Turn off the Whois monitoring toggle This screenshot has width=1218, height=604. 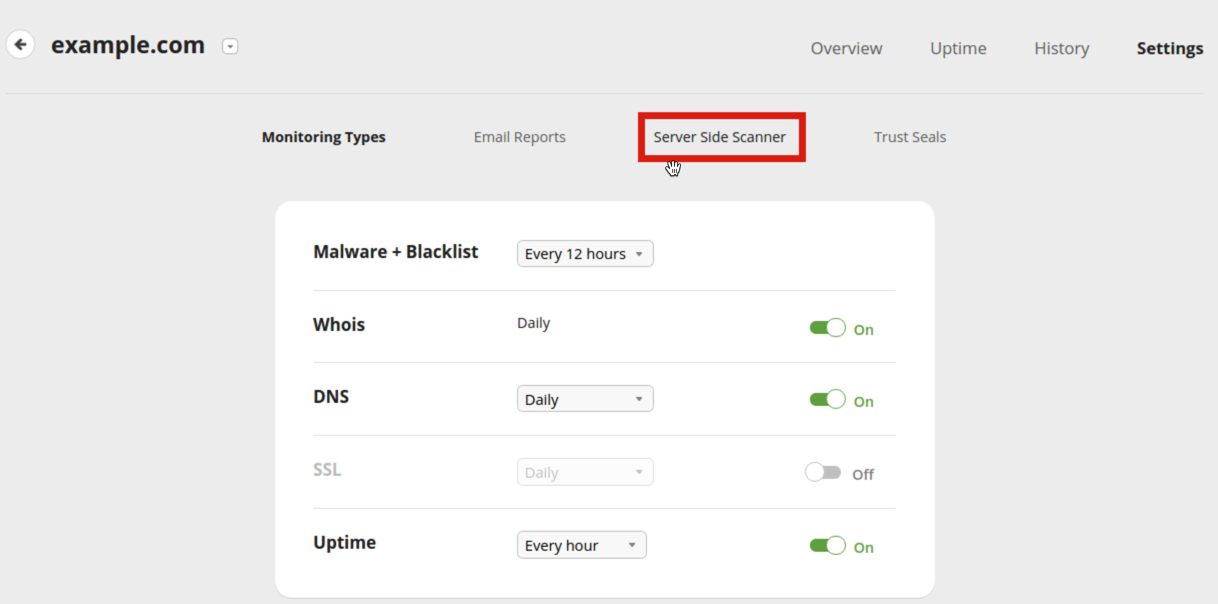click(827, 328)
